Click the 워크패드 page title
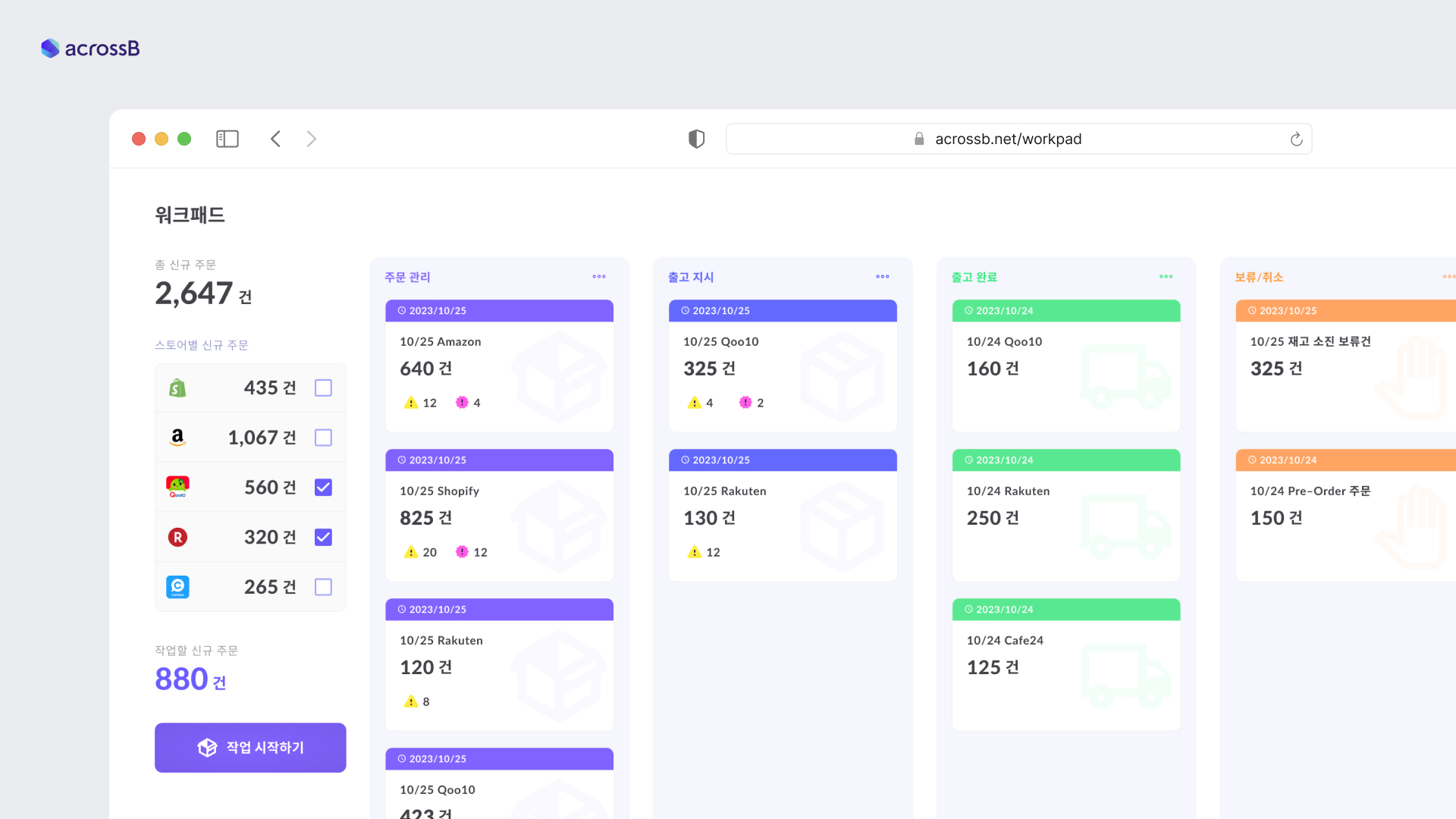Image resolution: width=1456 pixels, height=819 pixels. 190,215
